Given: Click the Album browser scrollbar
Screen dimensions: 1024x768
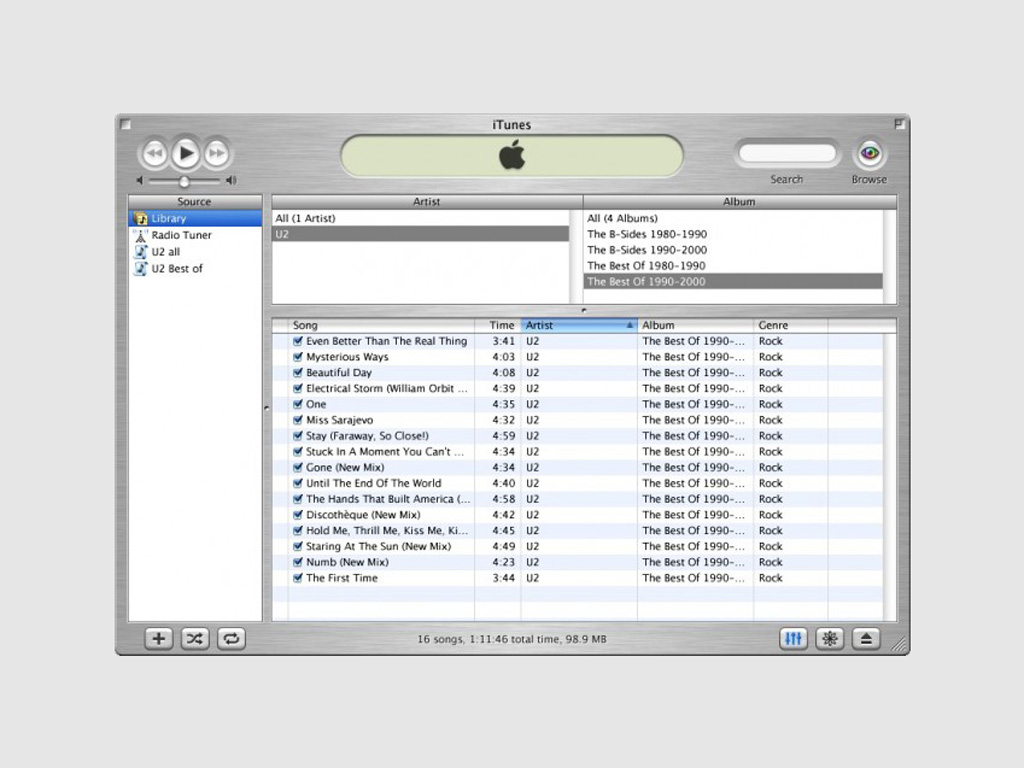Looking at the screenshot, I should point(889,257).
